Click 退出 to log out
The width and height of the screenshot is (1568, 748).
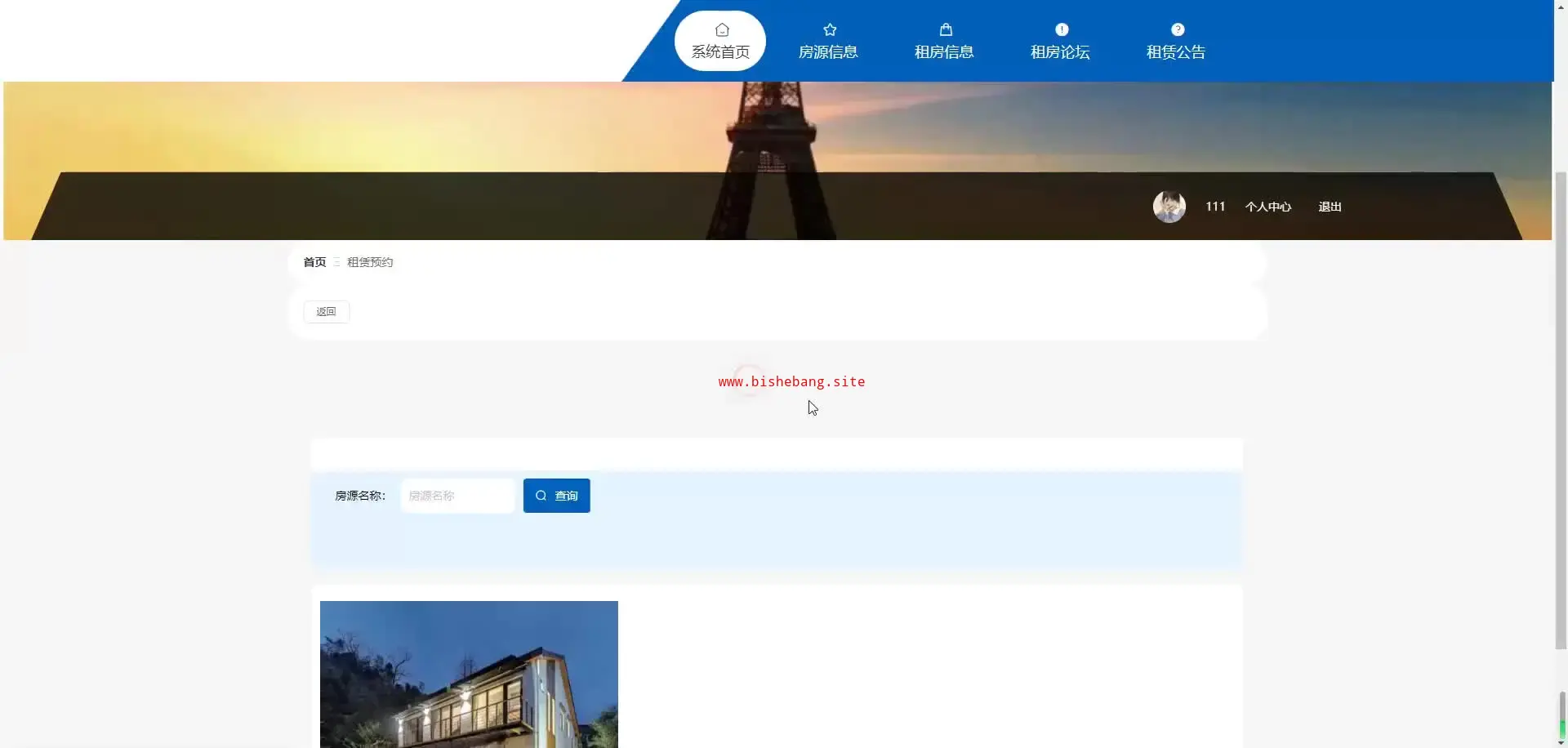[x=1330, y=207]
